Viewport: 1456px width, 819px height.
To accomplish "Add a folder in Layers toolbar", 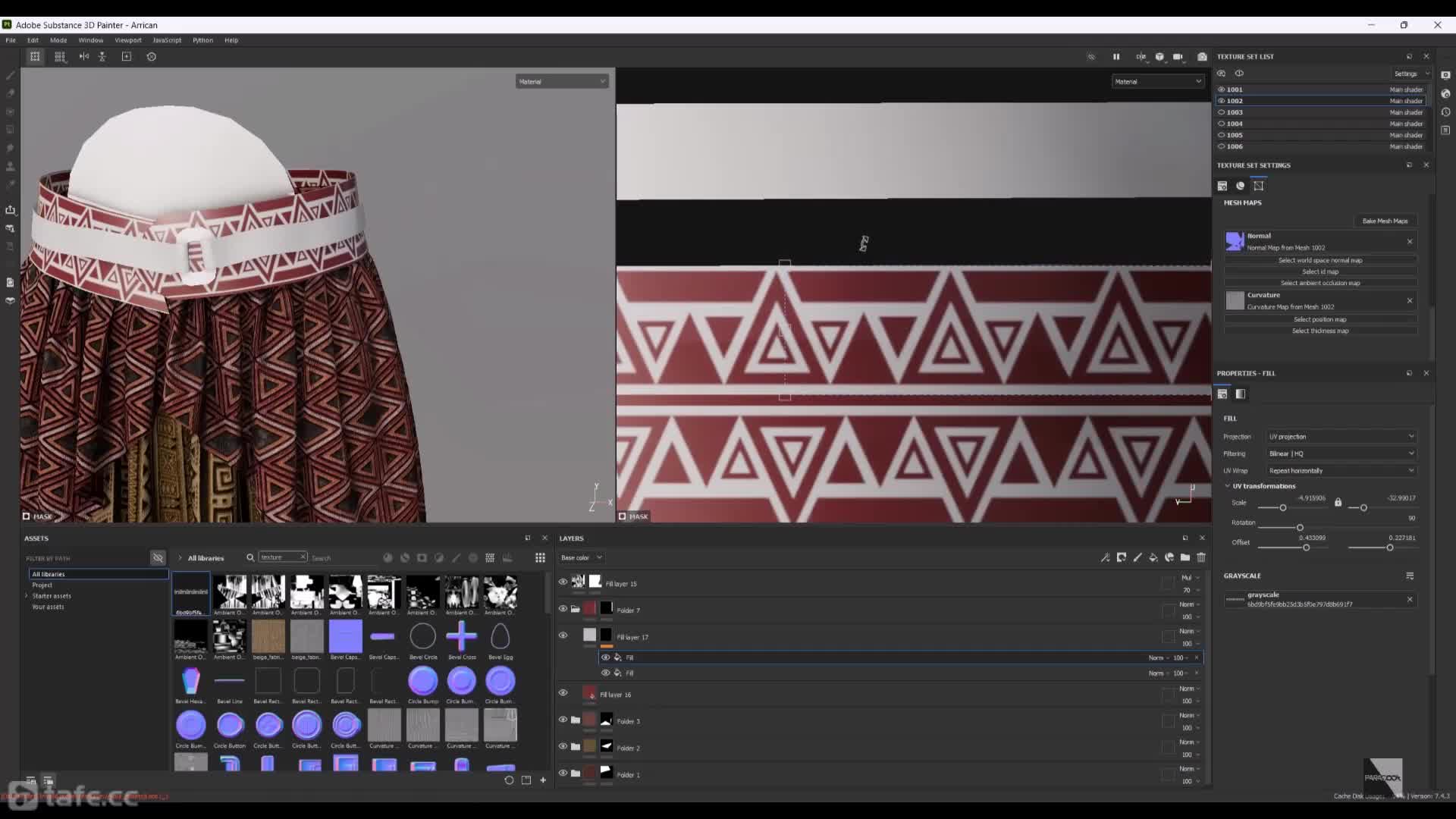I will [x=1185, y=557].
